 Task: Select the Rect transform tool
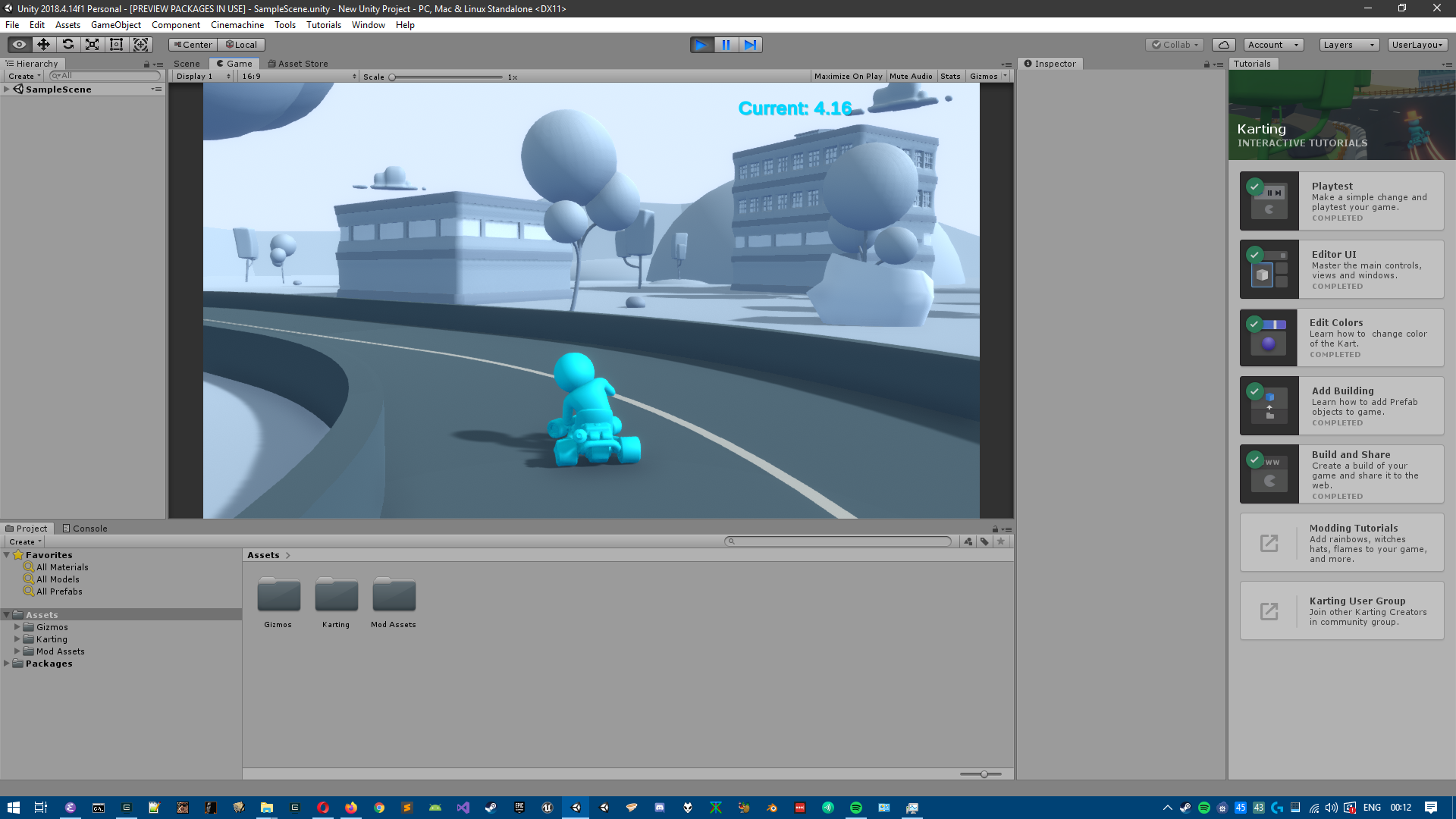116,45
